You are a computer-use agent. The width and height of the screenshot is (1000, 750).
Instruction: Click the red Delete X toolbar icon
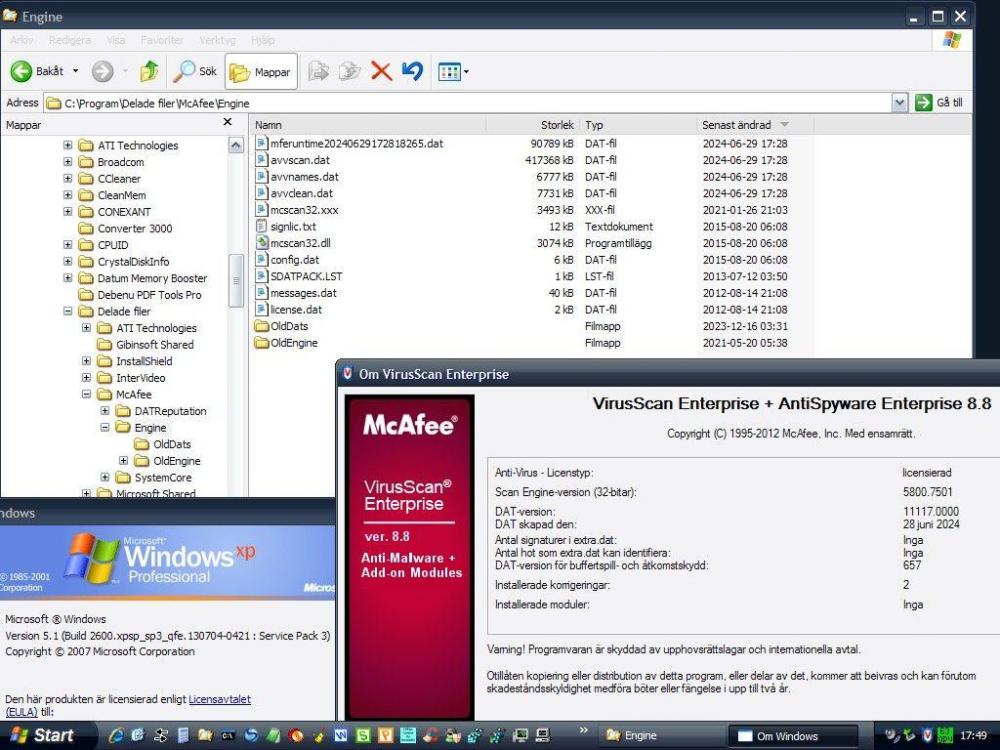pos(381,71)
